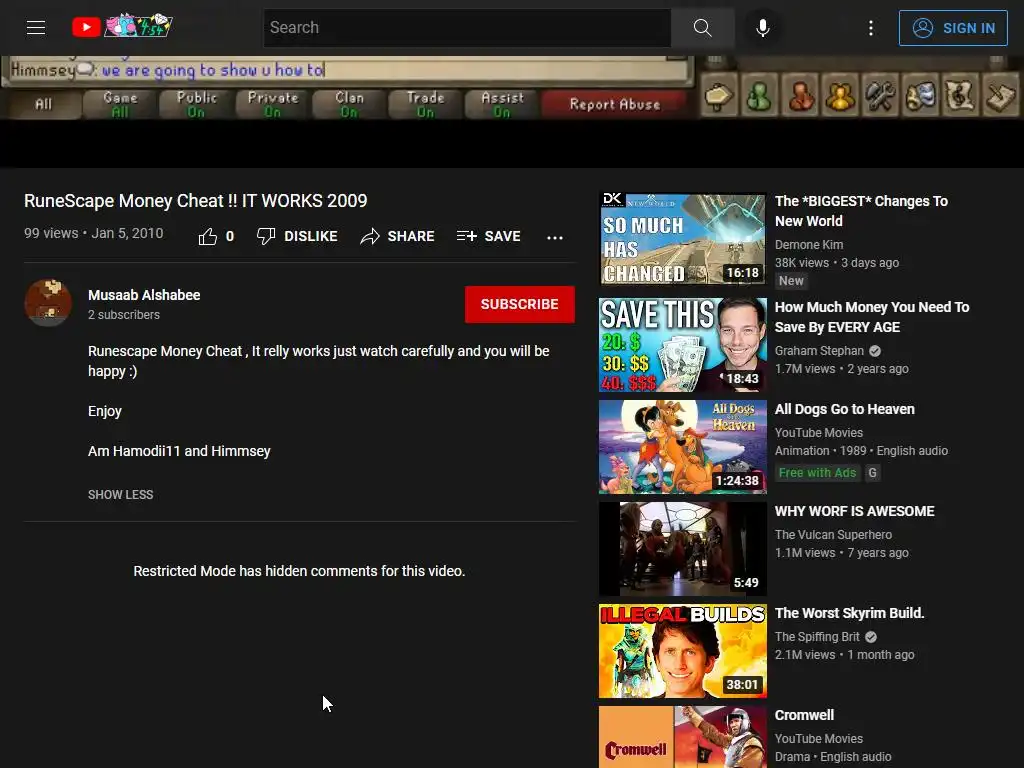Open the settings three-dot menu in header

click(871, 27)
